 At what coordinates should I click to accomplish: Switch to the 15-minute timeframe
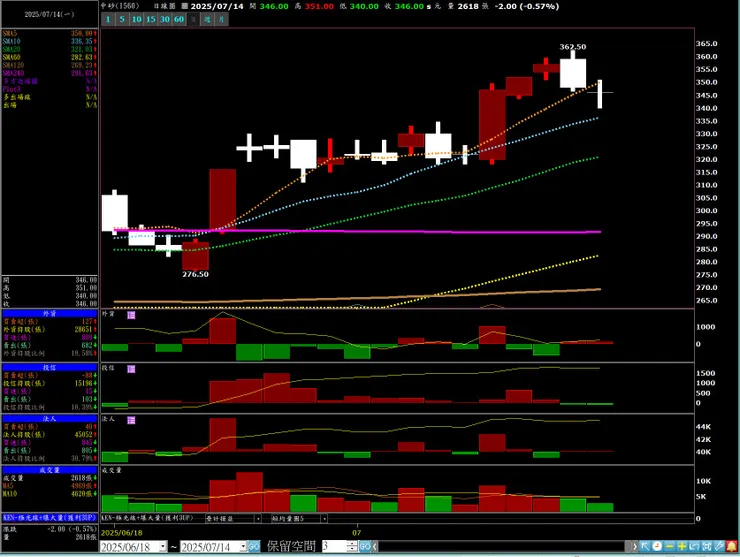point(151,19)
